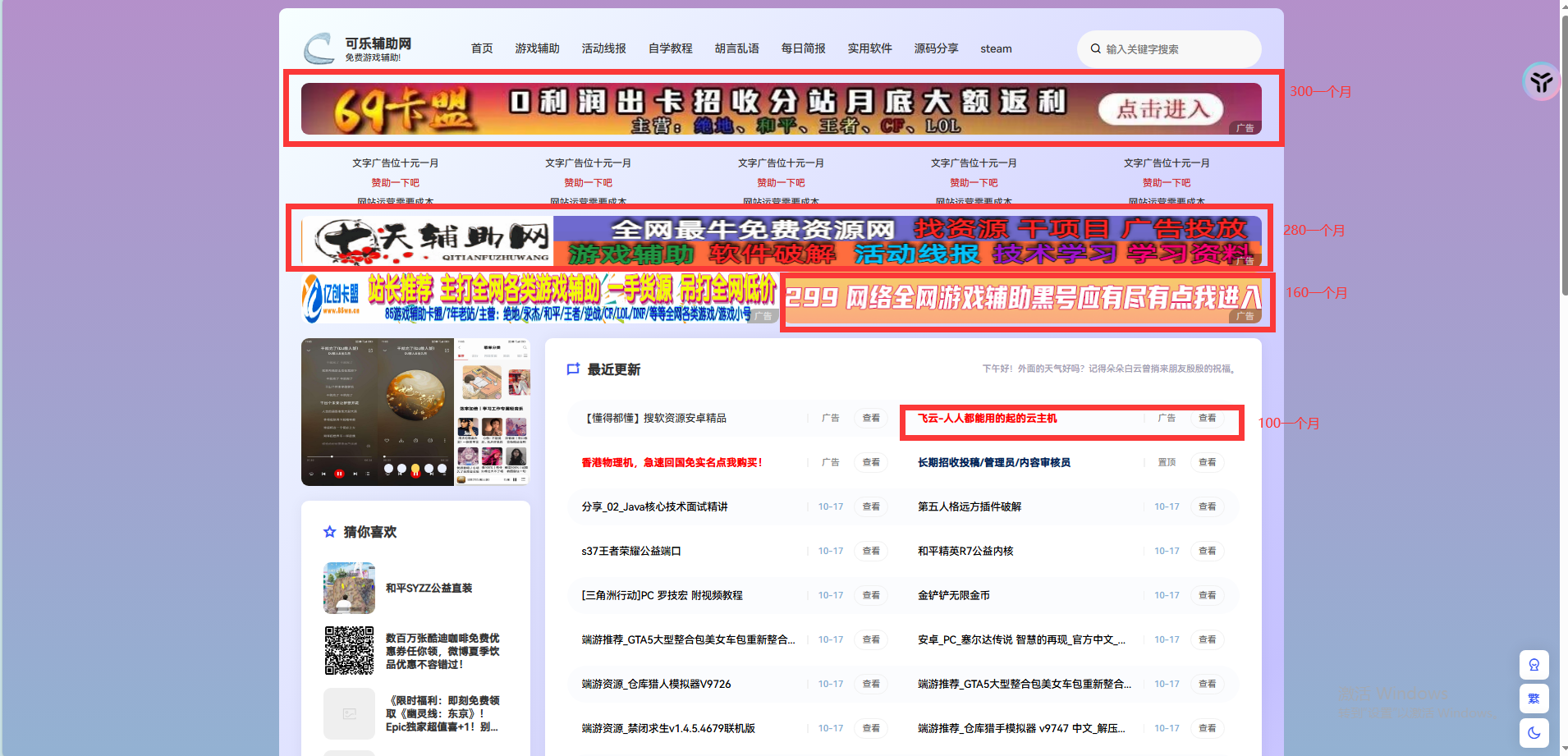Open 端游资源_禁闭求生v1.4.5.4679联机版 post
This screenshot has height=756, width=1568.
(668, 728)
